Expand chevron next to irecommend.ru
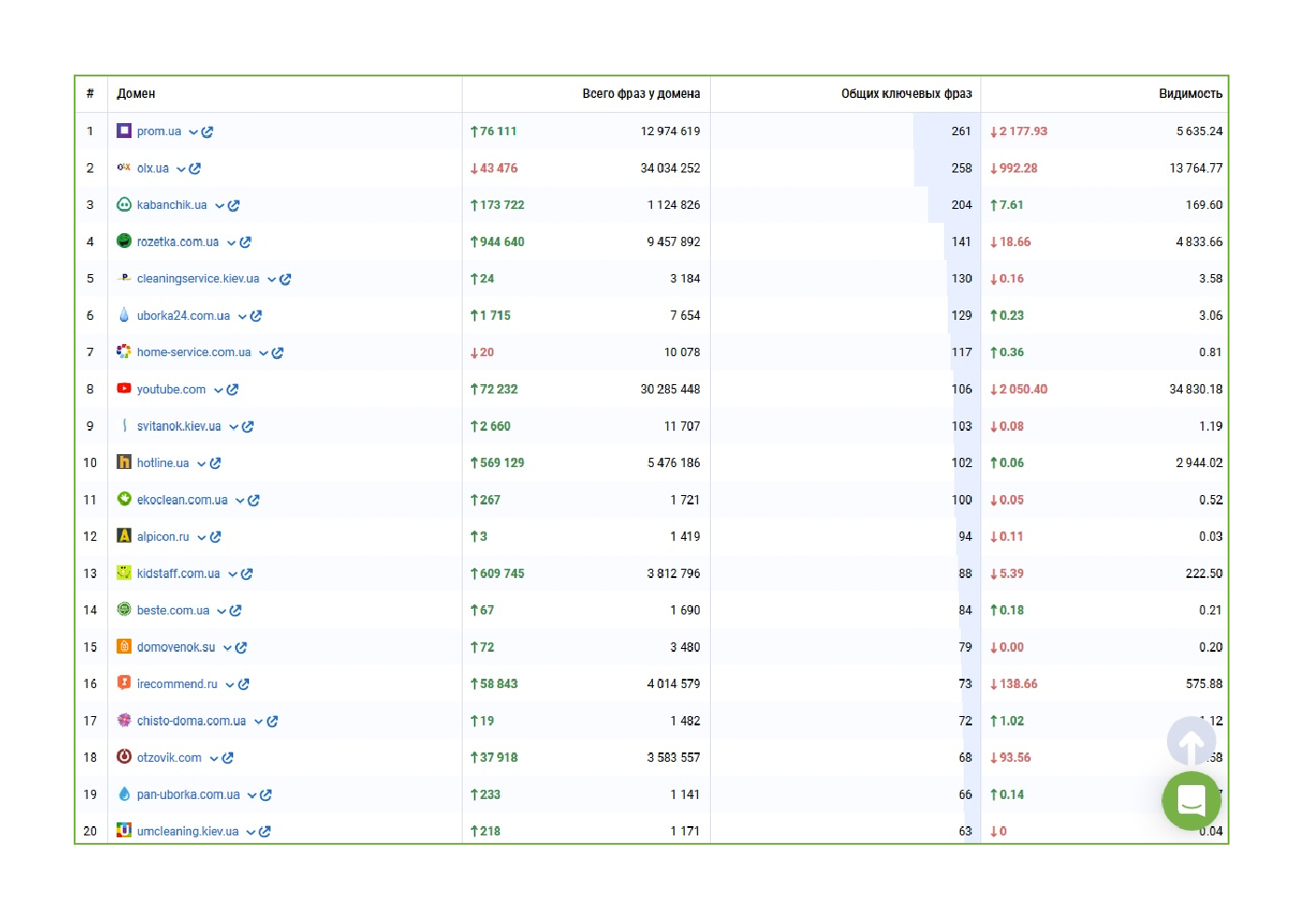Viewport: 1306px width, 924px height. [x=229, y=684]
